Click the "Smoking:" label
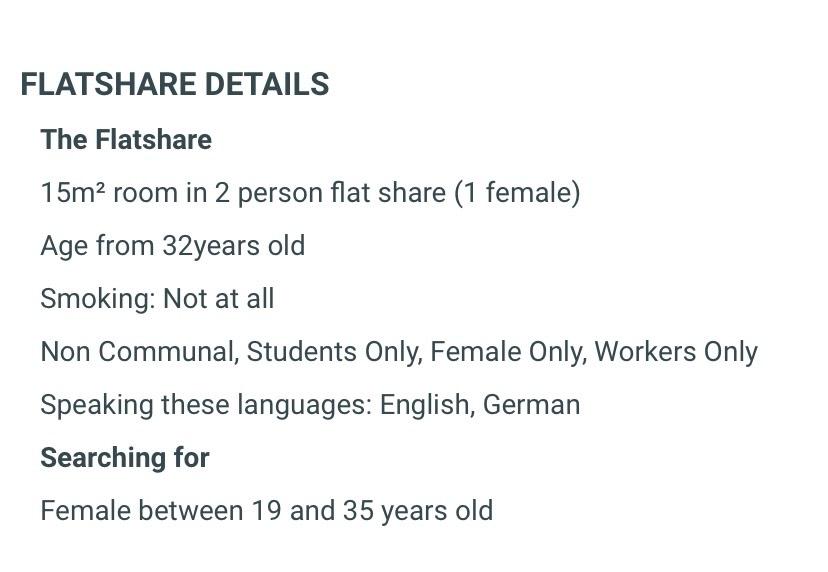828x572 pixels. 97,299
